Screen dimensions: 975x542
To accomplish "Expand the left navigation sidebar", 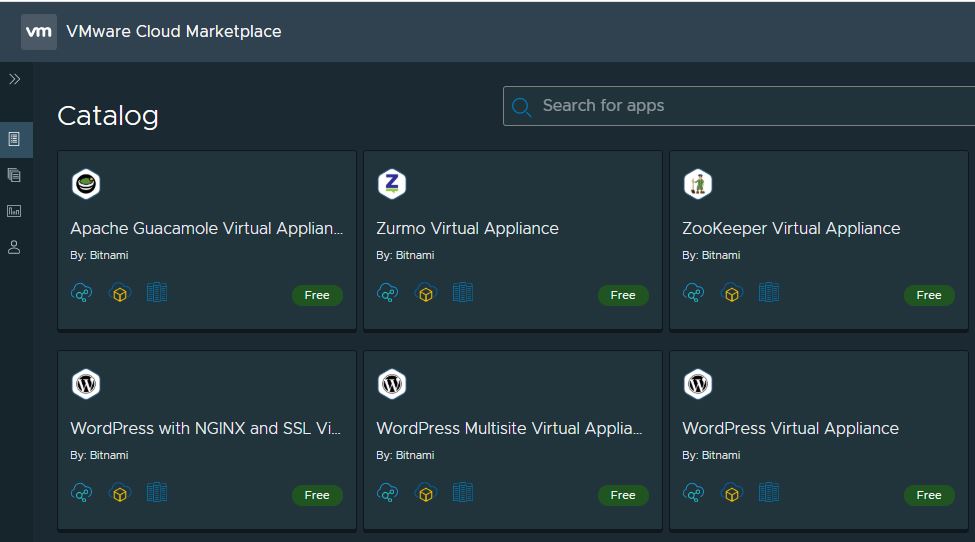I will 15,79.
